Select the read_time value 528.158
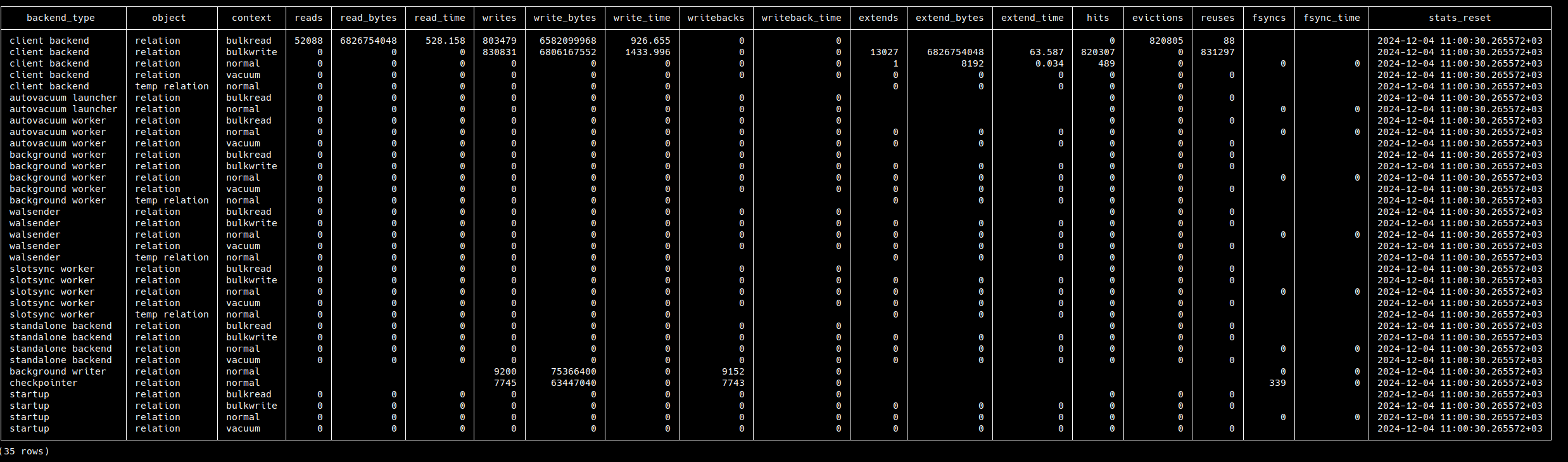This screenshot has width=1568, height=462. (445, 41)
